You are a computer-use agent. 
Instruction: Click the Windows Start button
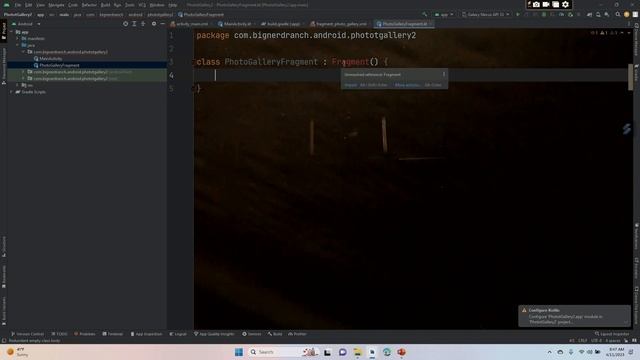[239, 352]
